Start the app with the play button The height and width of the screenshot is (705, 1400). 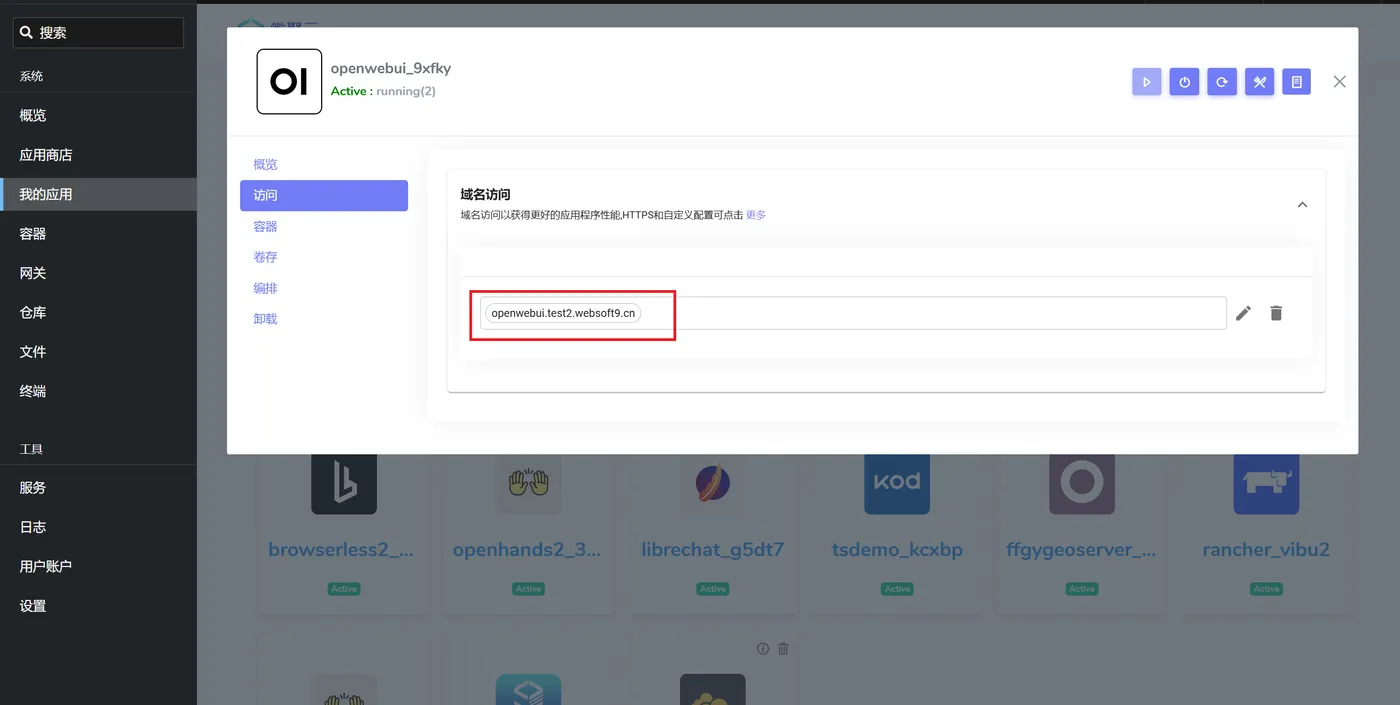1147,82
